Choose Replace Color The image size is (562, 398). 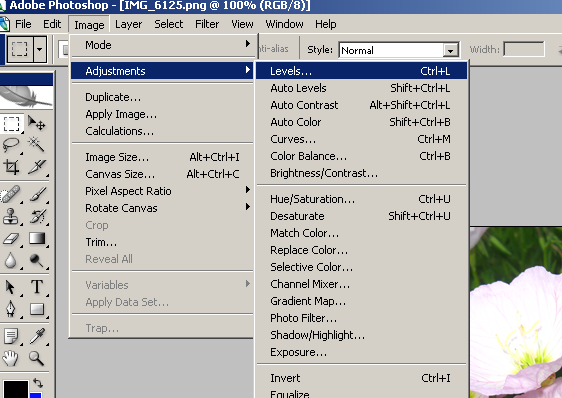click(361, 250)
